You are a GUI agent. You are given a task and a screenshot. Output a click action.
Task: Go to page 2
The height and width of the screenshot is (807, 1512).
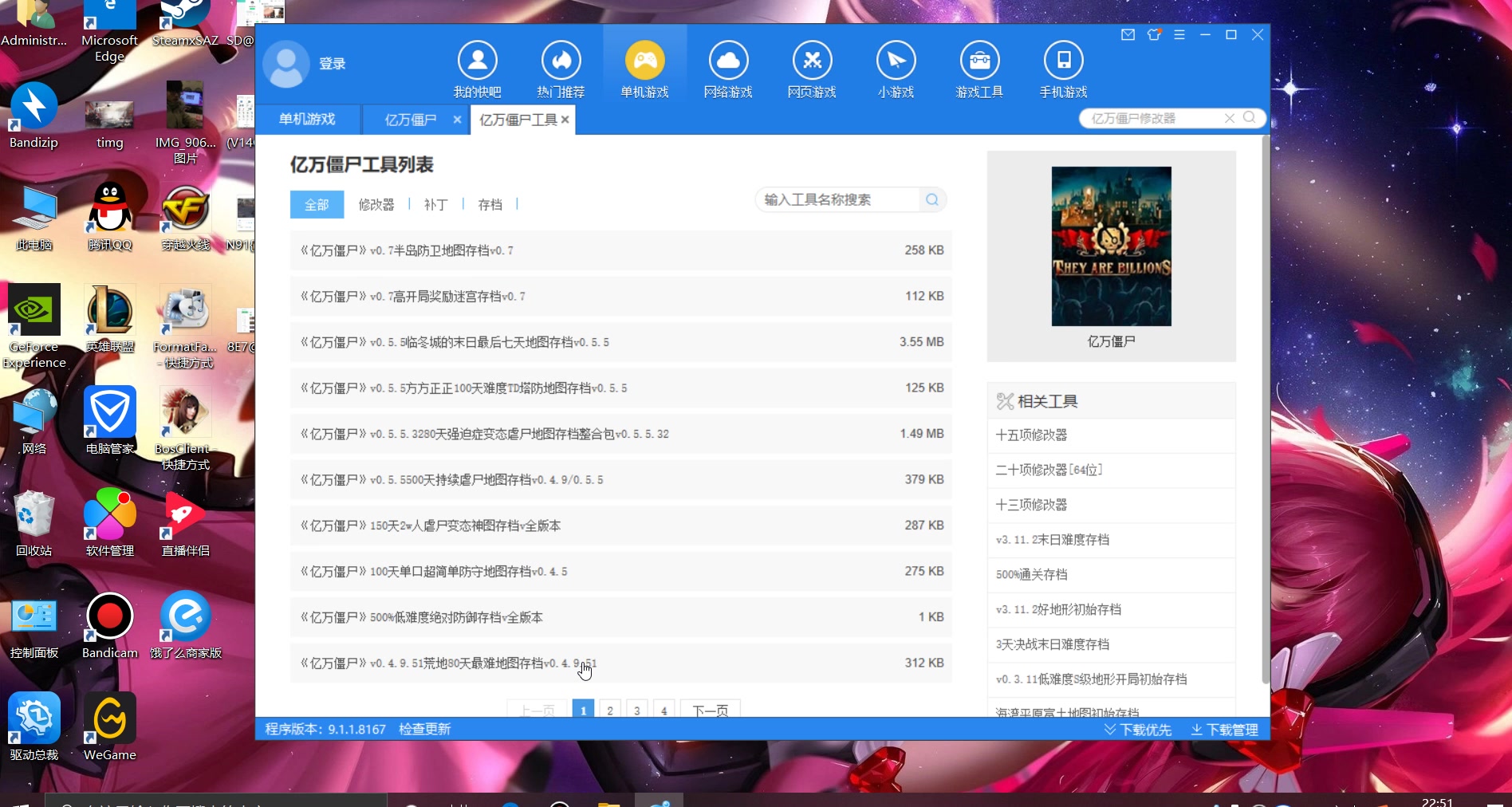tap(610, 709)
